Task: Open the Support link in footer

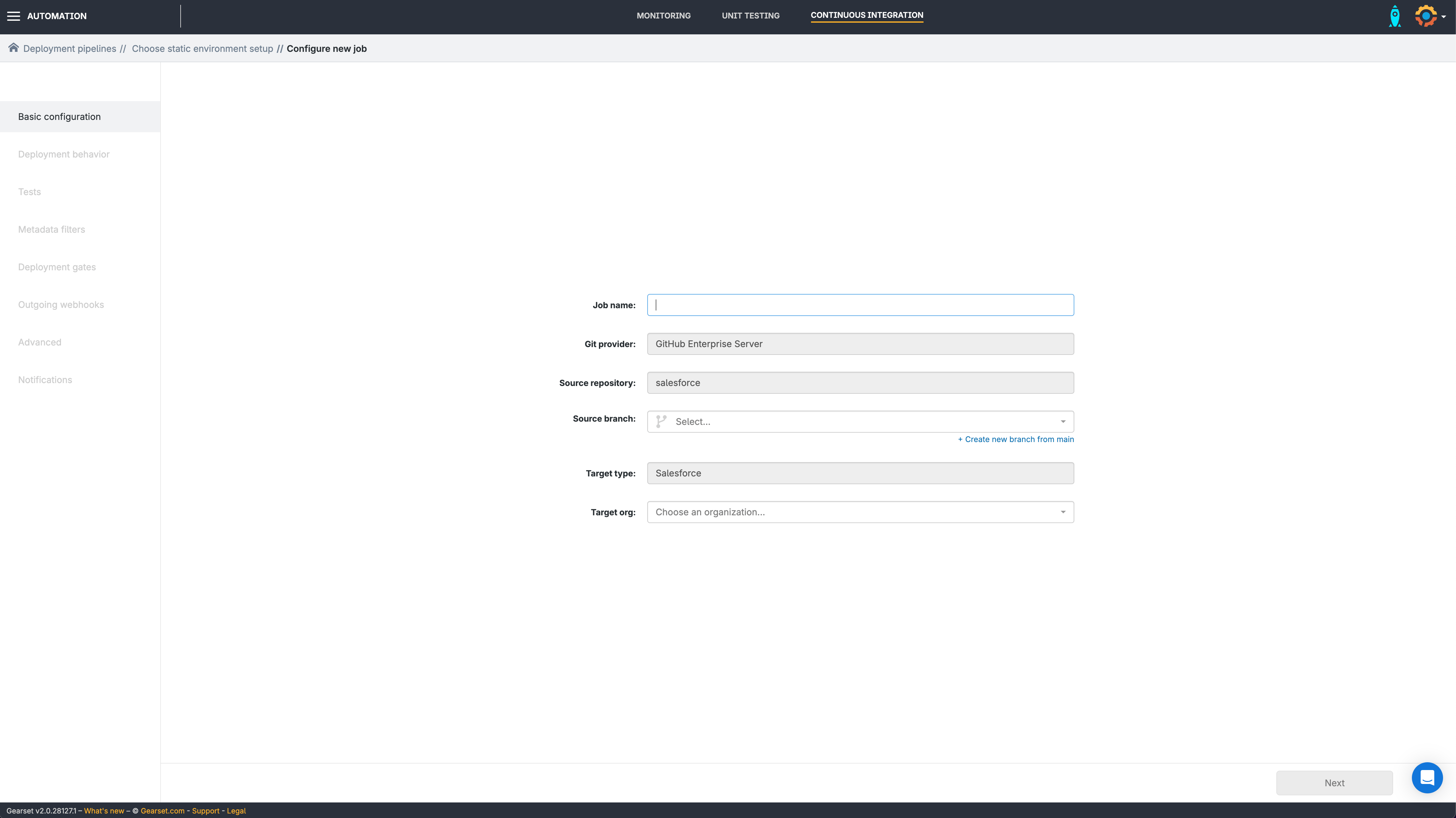Action: [x=206, y=811]
